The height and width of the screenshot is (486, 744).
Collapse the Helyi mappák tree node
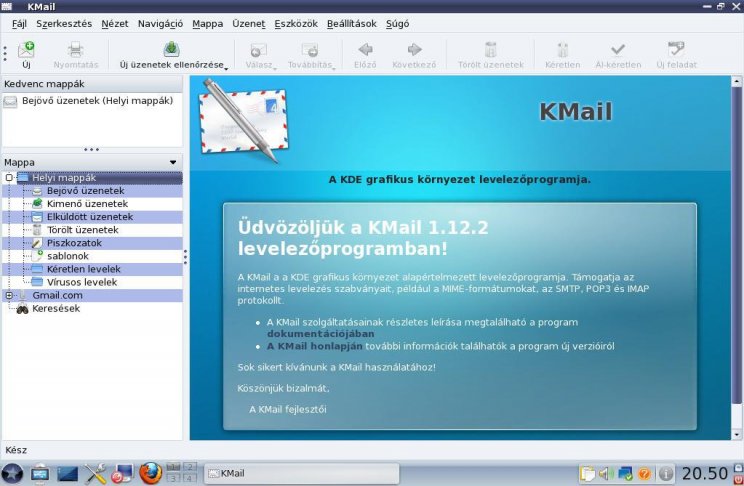(x=9, y=178)
